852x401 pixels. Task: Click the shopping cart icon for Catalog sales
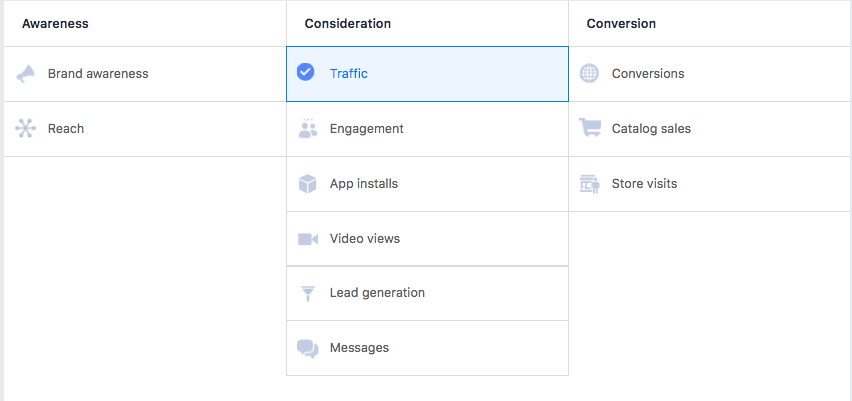[590, 129]
